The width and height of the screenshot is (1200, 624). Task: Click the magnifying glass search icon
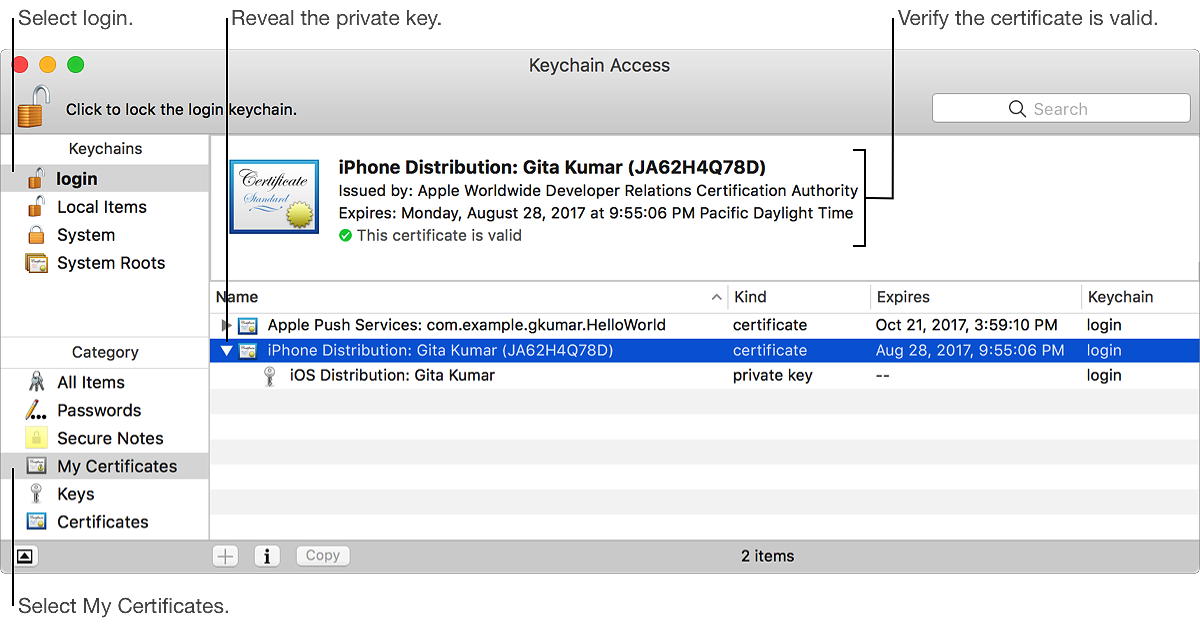1017,109
